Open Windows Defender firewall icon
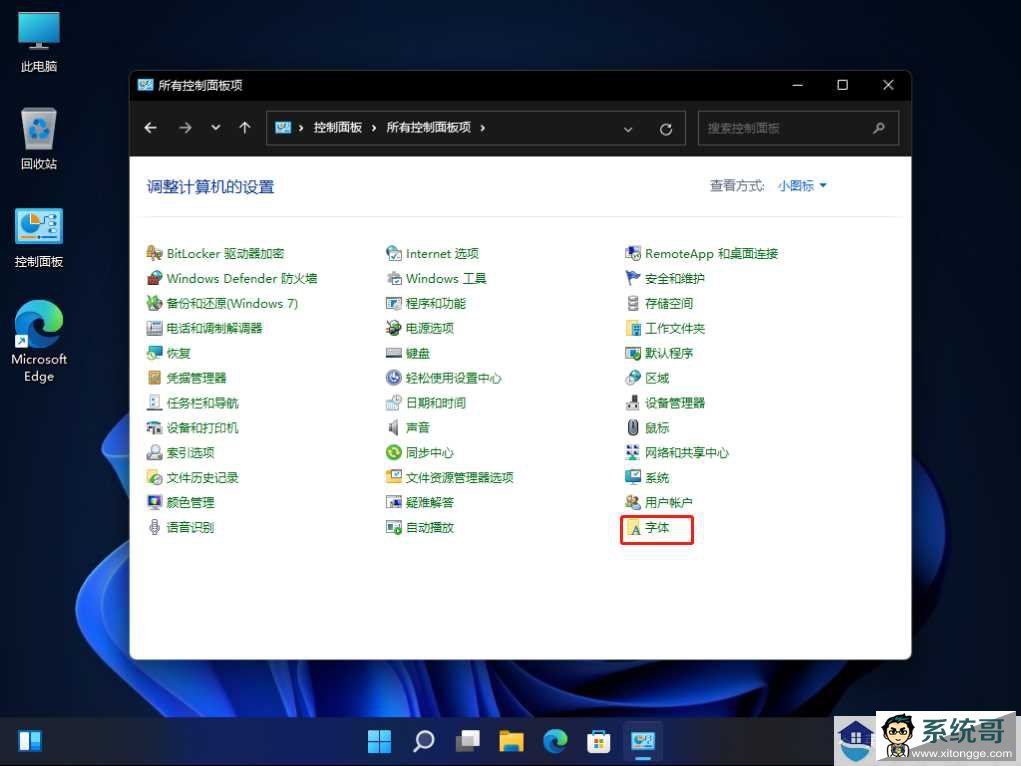The height and width of the screenshot is (766, 1021). (154, 278)
